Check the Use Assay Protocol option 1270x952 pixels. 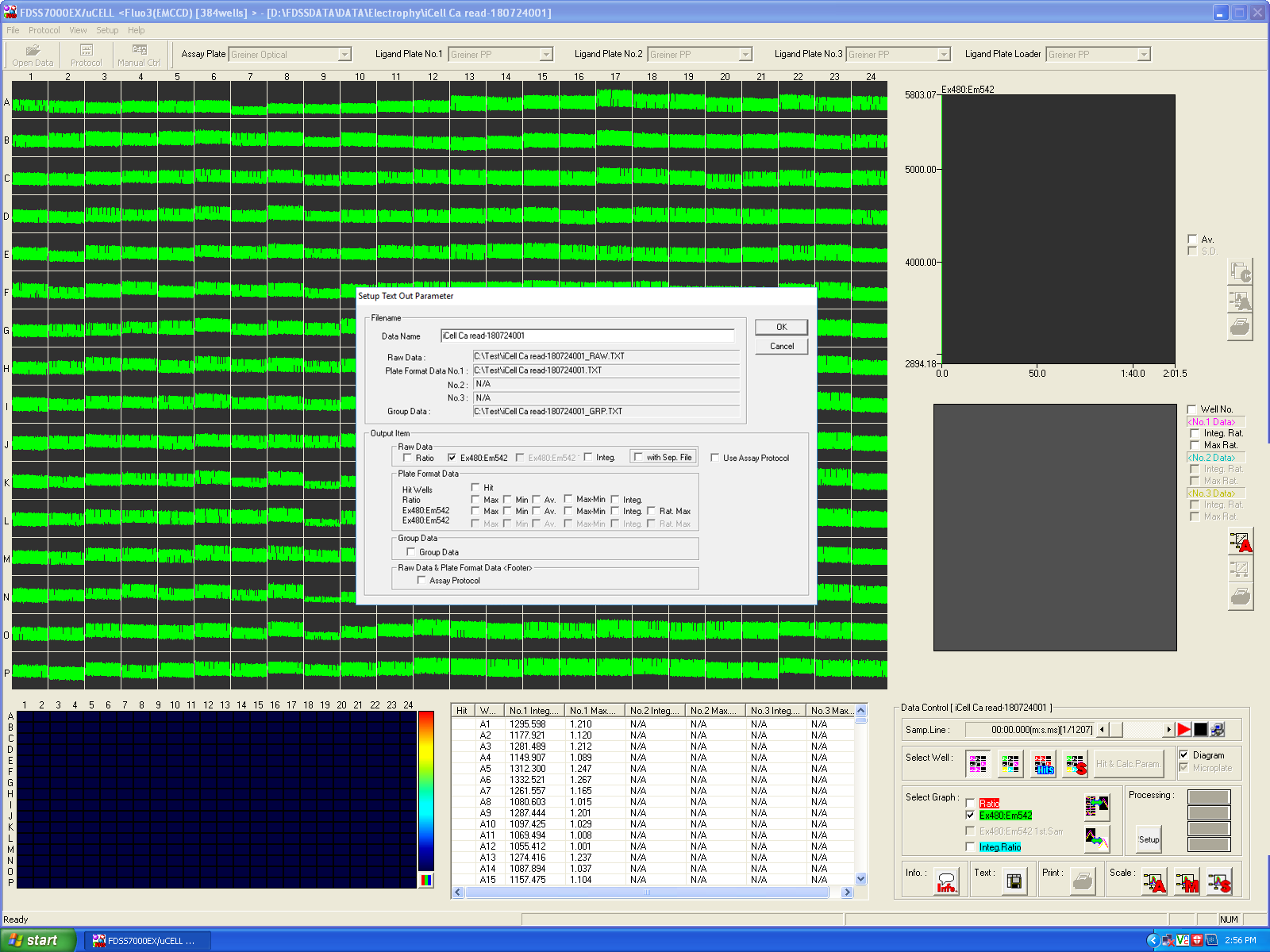[x=714, y=458]
